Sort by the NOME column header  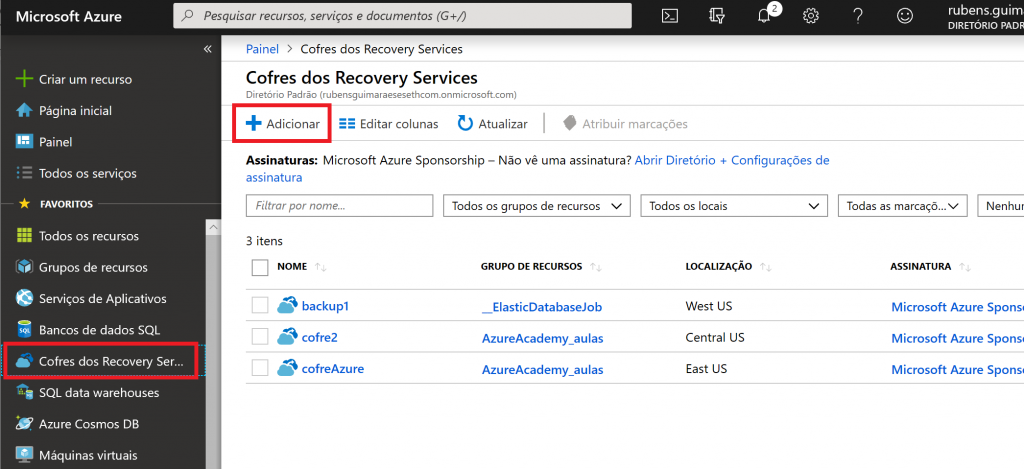click(x=292, y=267)
